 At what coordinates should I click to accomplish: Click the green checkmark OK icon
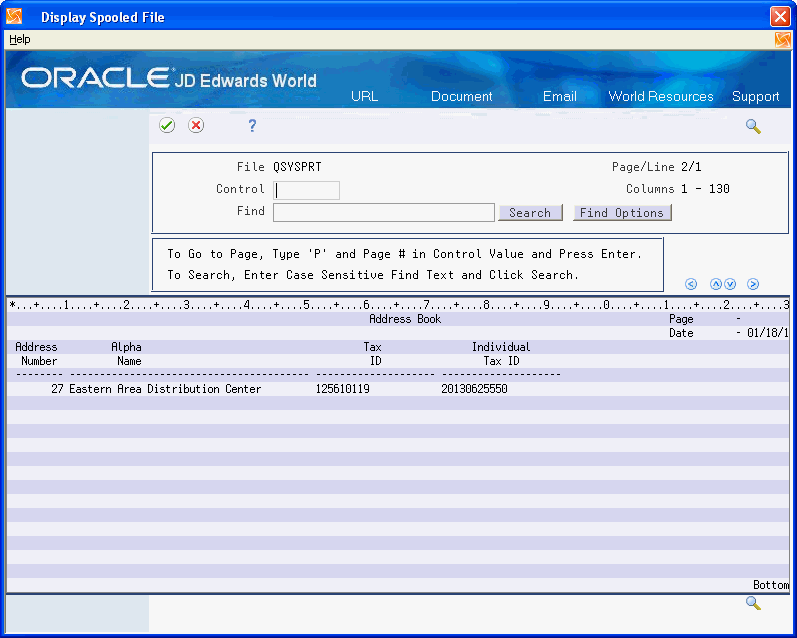point(167,125)
